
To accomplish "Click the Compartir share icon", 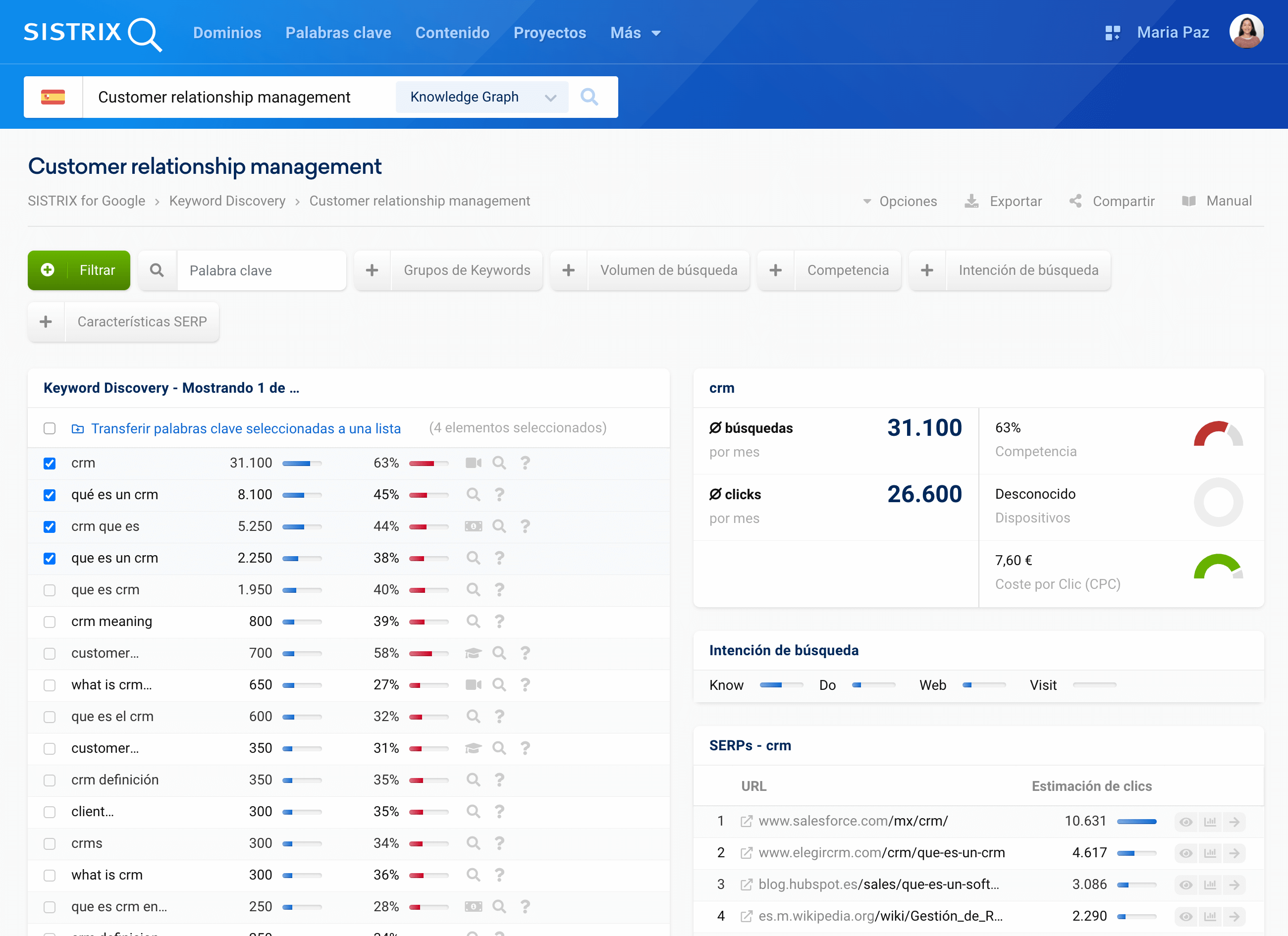I will [x=1075, y=201].
